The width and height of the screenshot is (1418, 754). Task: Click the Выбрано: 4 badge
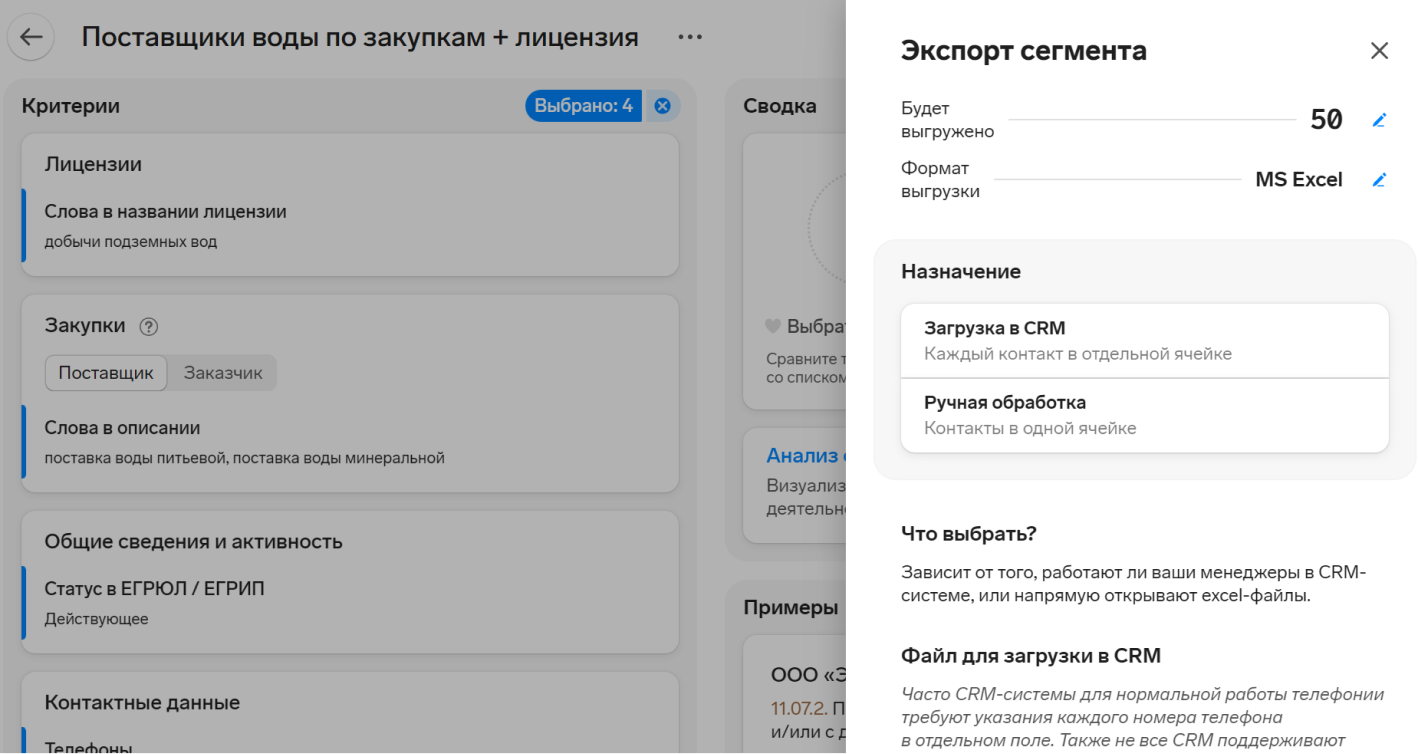pos(584,106)
